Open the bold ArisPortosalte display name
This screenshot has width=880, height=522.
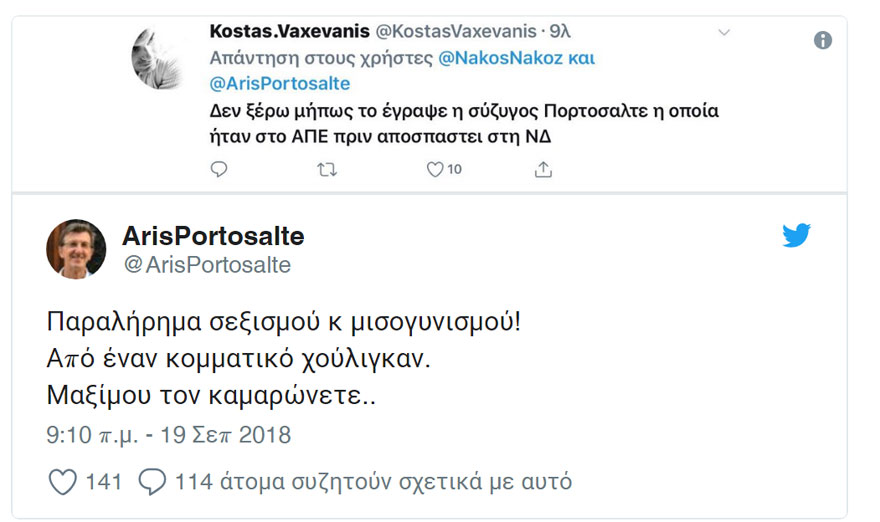click(212, 237)
